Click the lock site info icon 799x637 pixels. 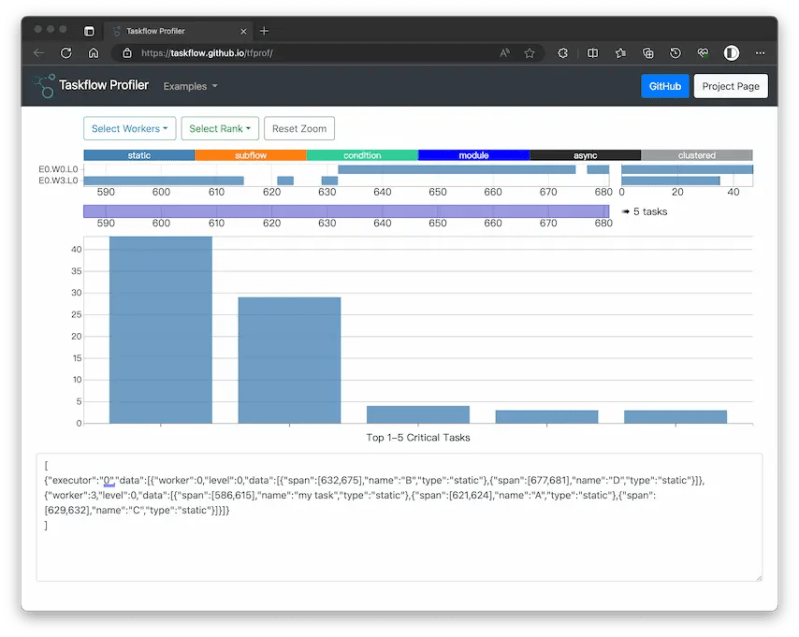[127, 53]
